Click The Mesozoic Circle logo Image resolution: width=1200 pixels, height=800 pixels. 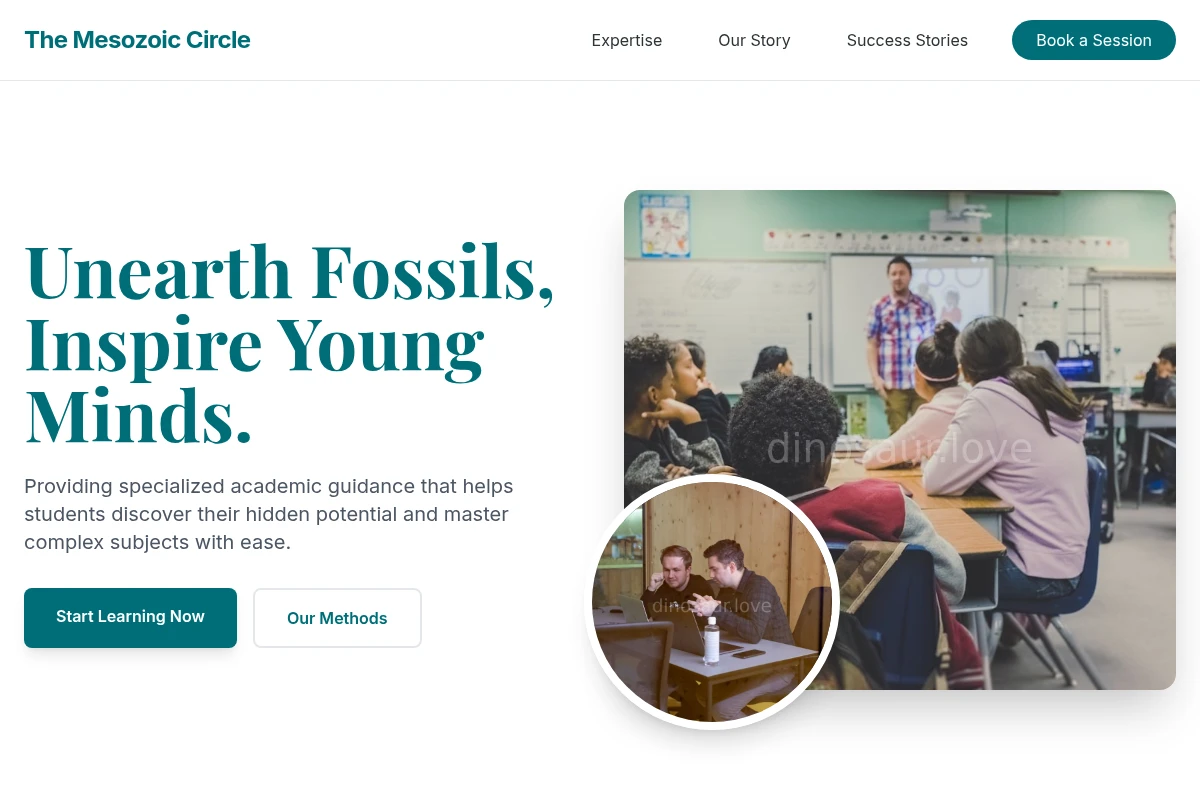tap(137, 40)
